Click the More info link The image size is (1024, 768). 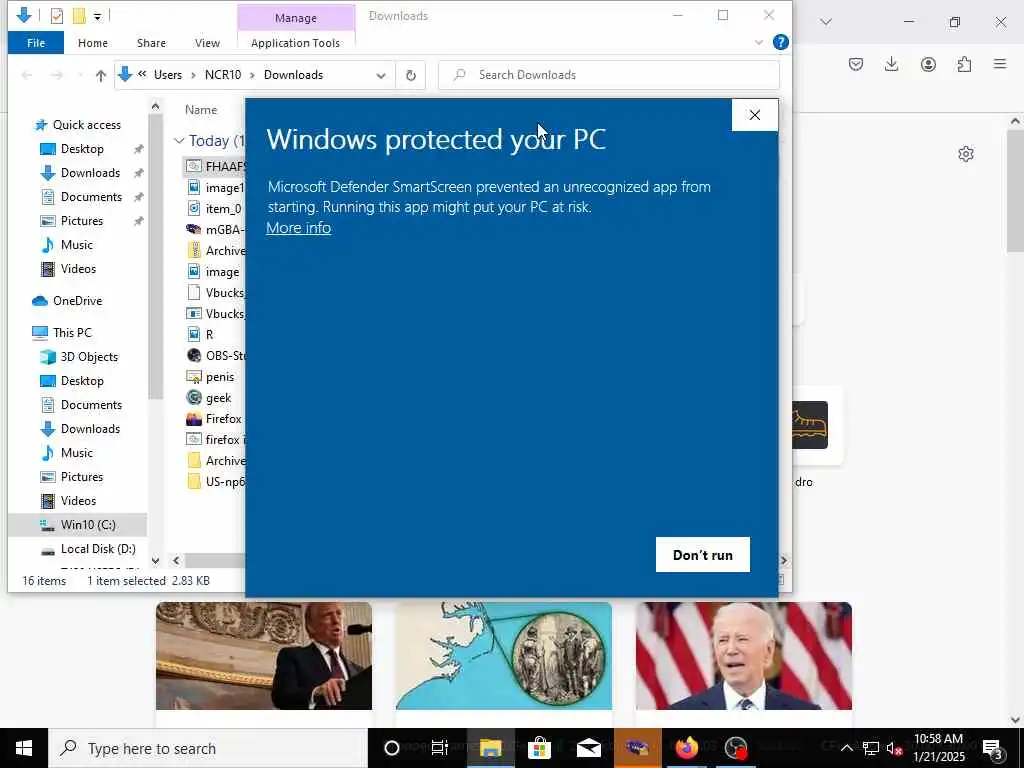(298, 228)
